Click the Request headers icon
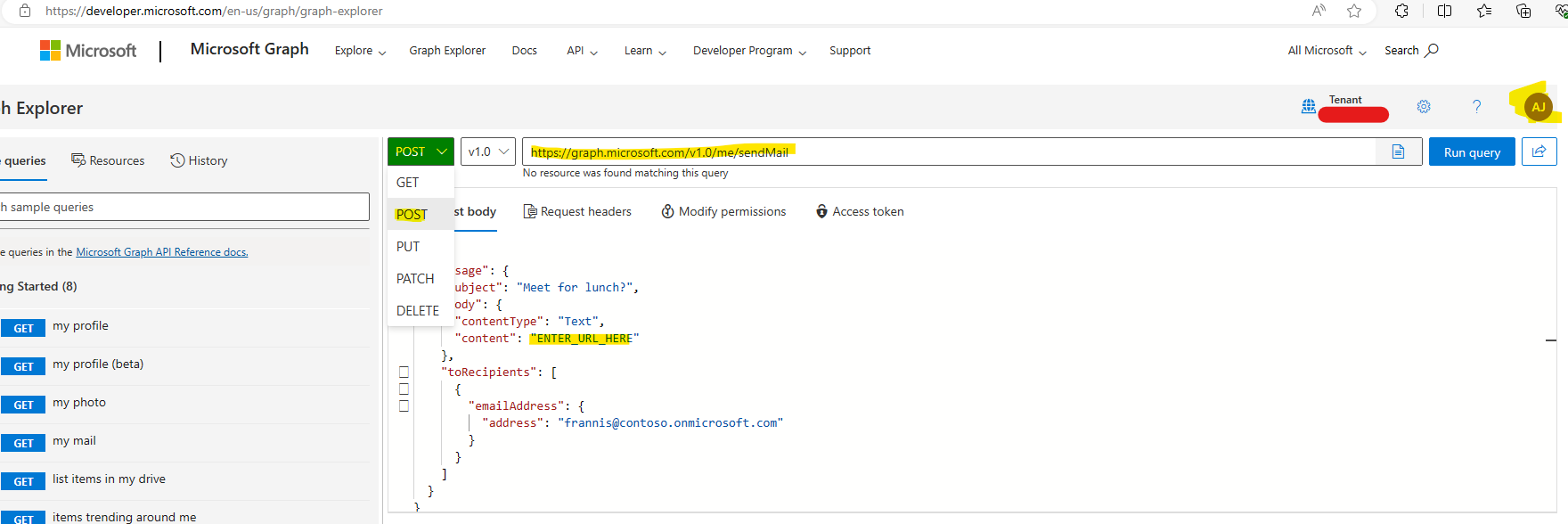 (530, 211)
